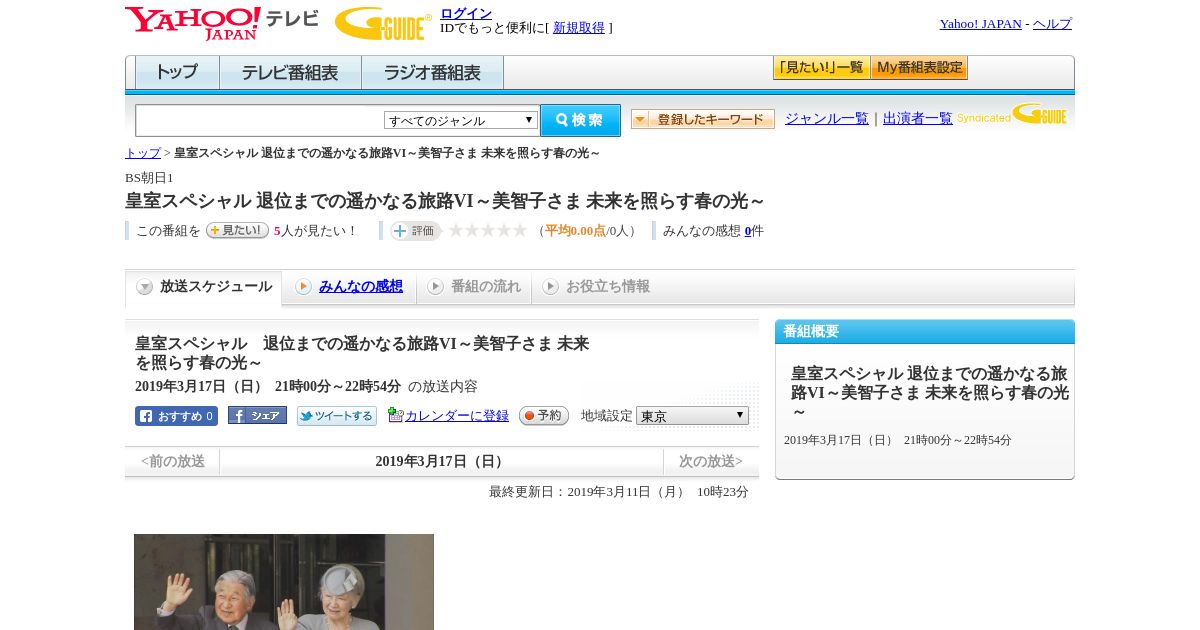Click the トップ breadcrumb link
The height and width of the screenshot is (630, 1200).
pos(143,153)
